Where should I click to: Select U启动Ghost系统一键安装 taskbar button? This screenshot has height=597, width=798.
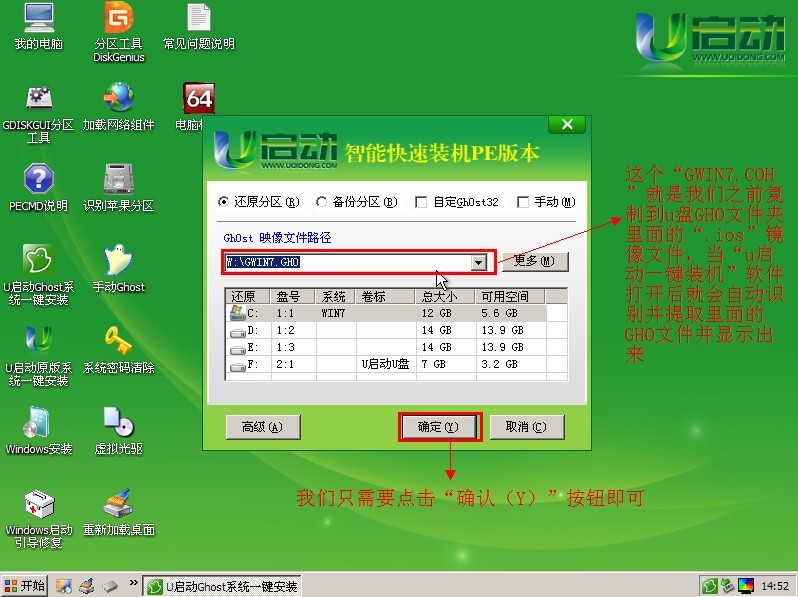click(222, 586)
